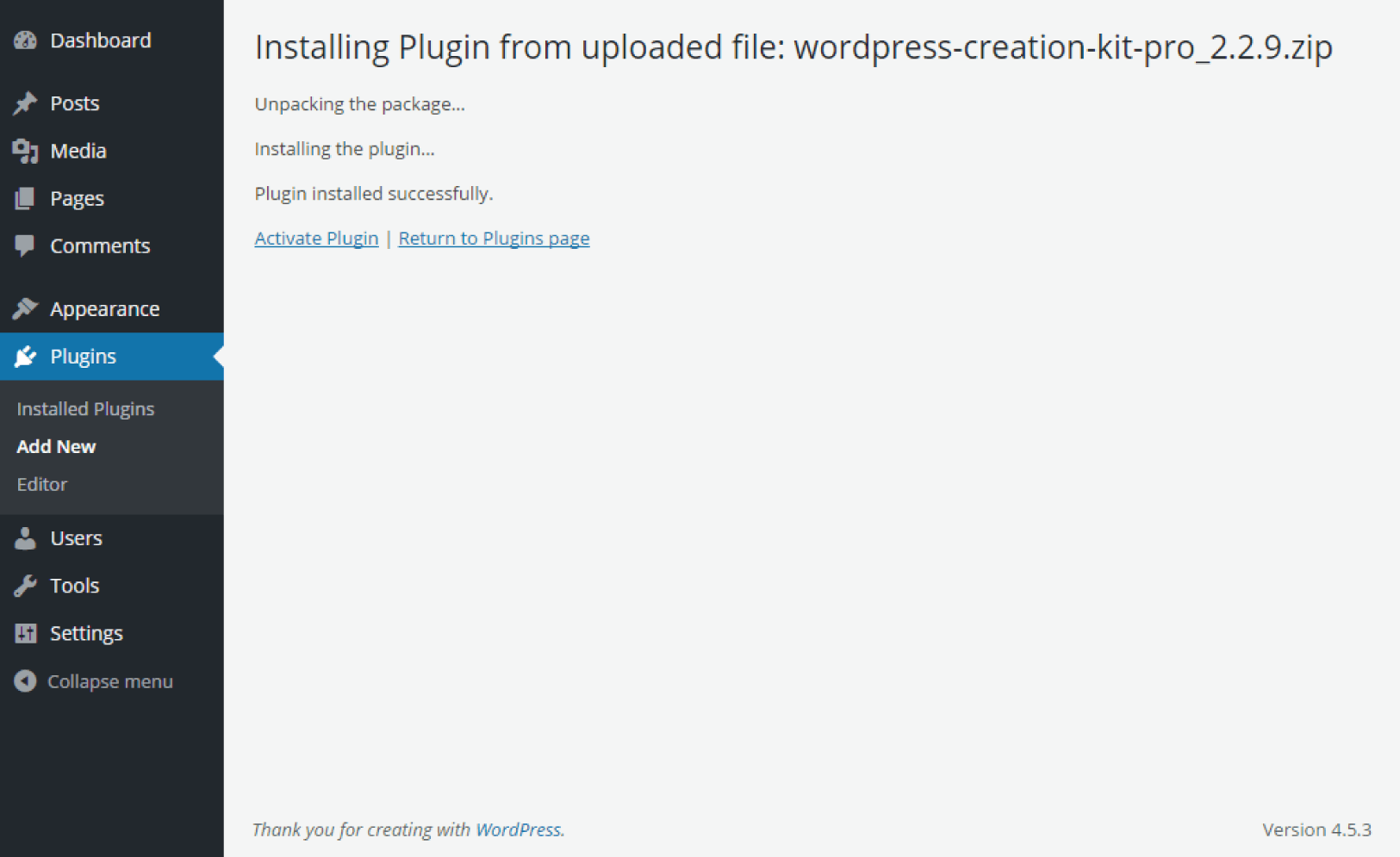Open Installed Plugins submenu item

click(x=85, y=409)
